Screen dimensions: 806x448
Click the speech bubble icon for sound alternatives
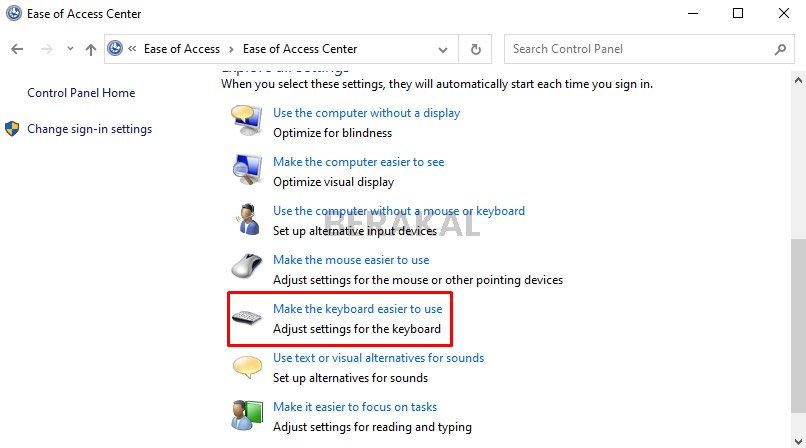point(247,367)
